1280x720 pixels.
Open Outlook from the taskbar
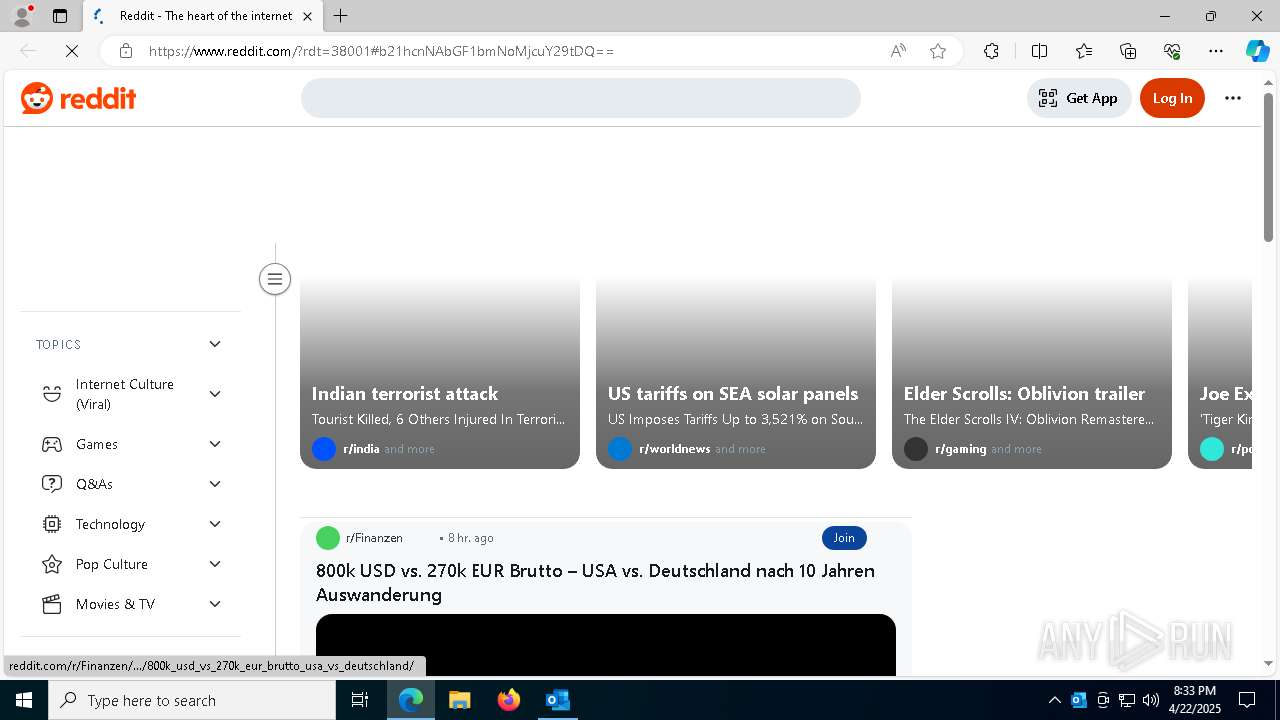(558, 700)
